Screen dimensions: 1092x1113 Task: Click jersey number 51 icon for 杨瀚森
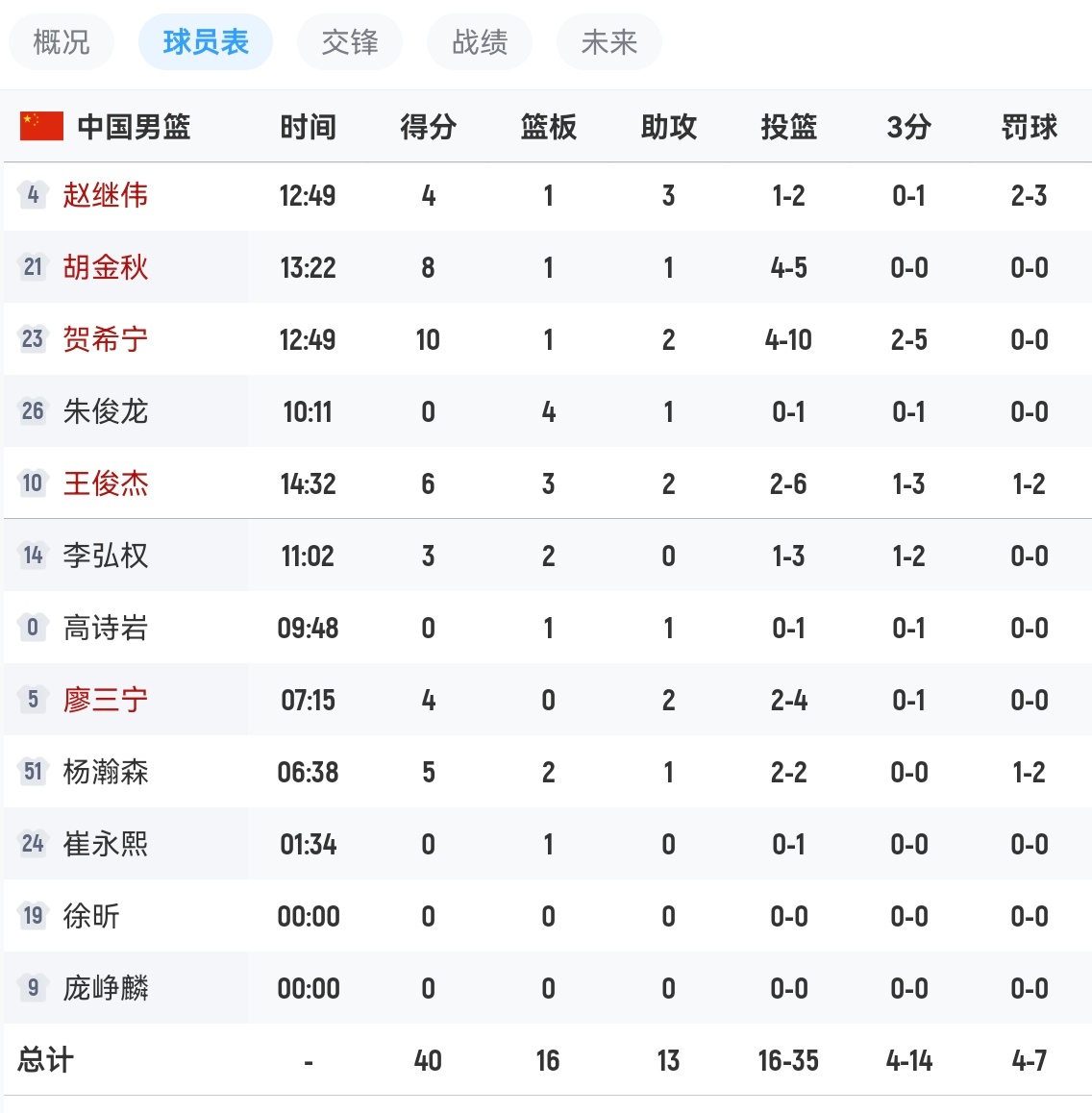(33, 771)
